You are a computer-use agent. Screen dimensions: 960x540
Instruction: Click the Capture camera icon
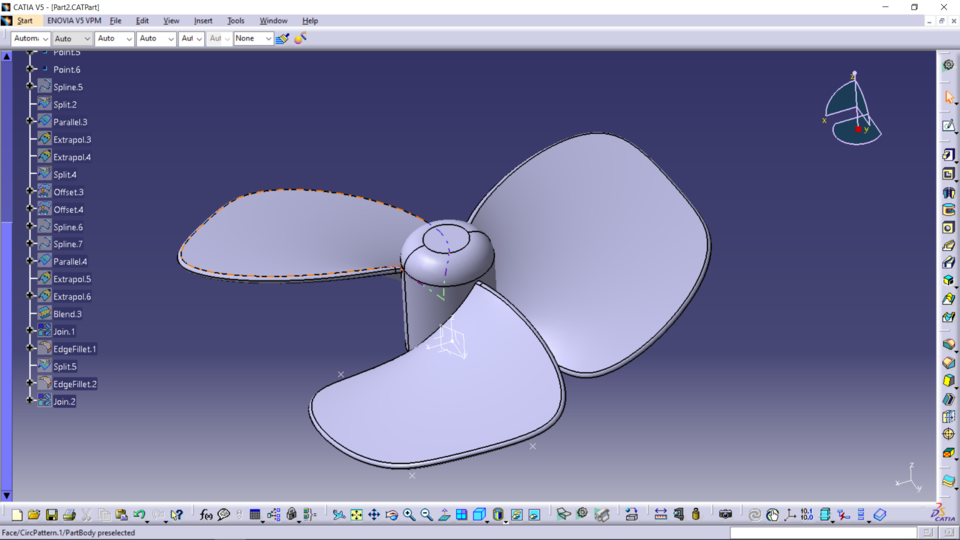pyautogui.click(x=725, y=514)
